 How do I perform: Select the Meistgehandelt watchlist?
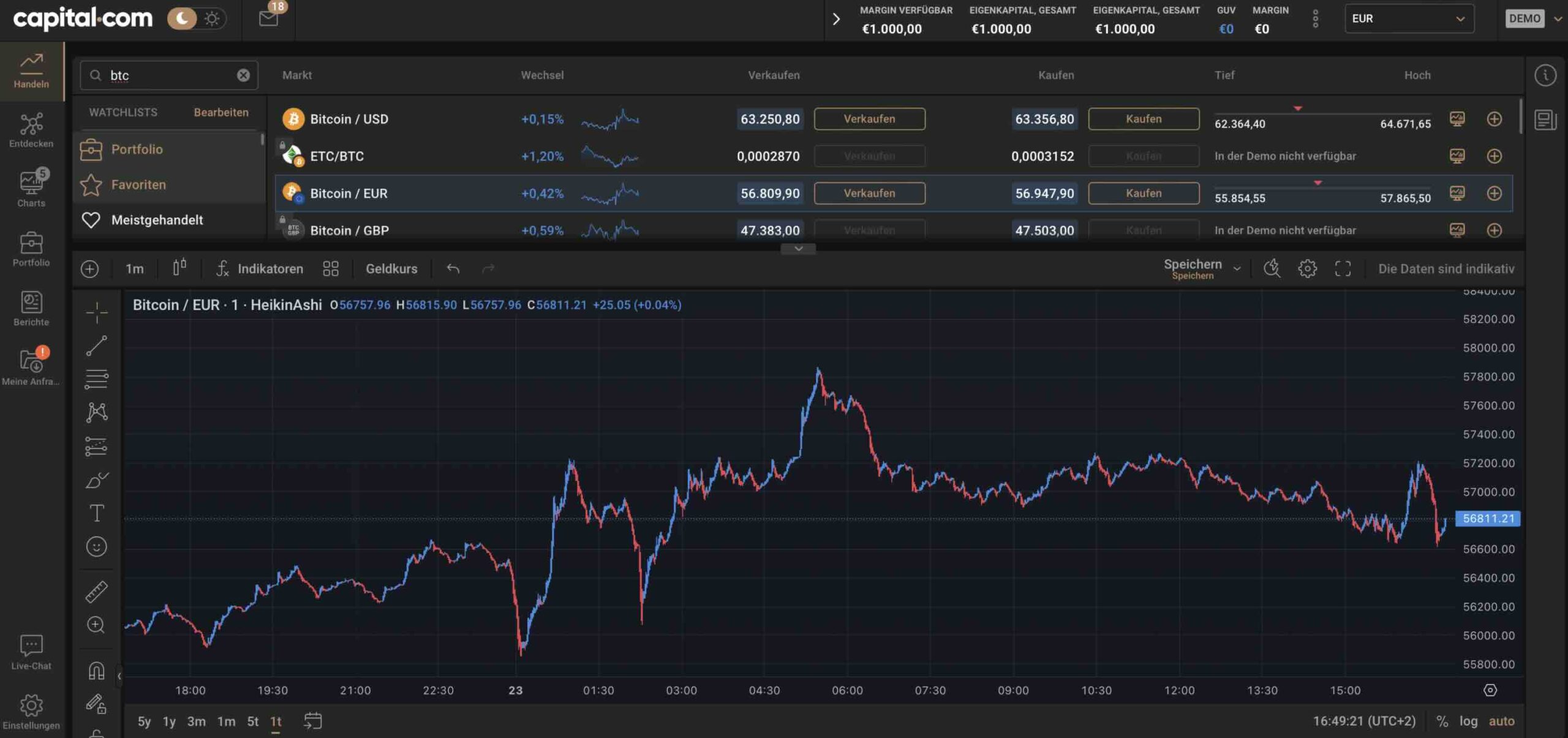click(x=169, y=220)
